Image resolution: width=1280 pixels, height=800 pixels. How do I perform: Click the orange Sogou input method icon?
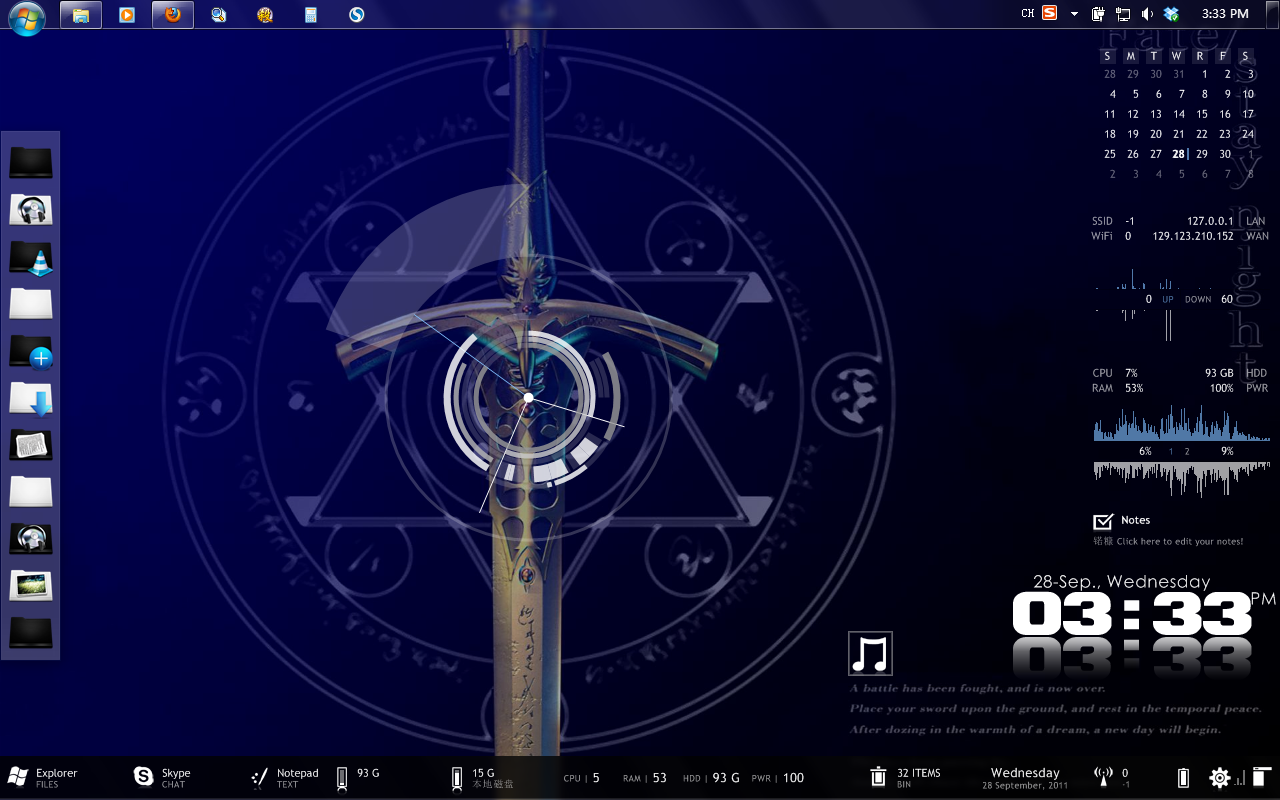[x=1049, y=13]
